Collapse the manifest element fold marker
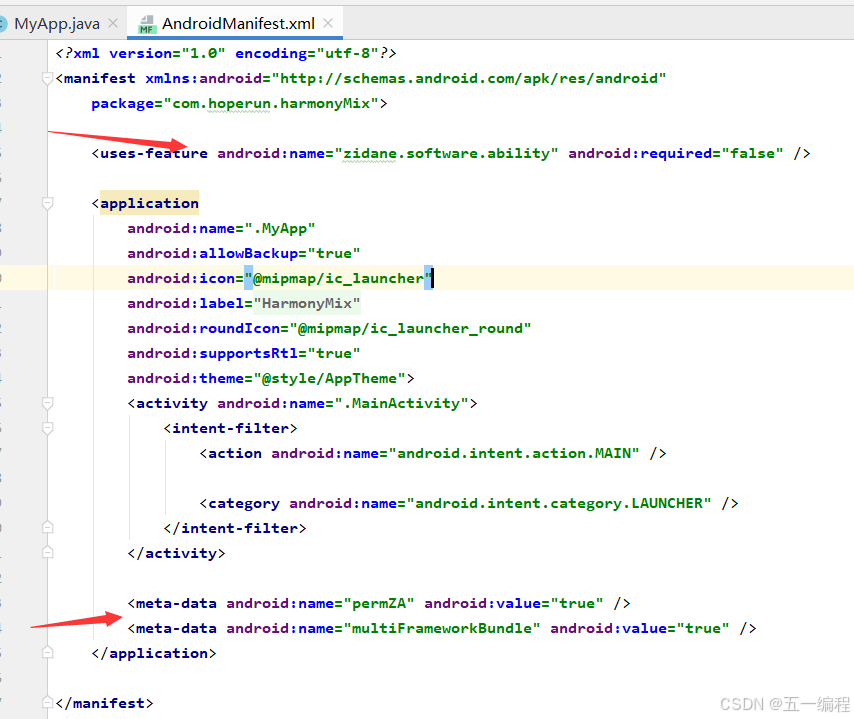The width and height of the screenshot is (854, 719). (47, 78)
